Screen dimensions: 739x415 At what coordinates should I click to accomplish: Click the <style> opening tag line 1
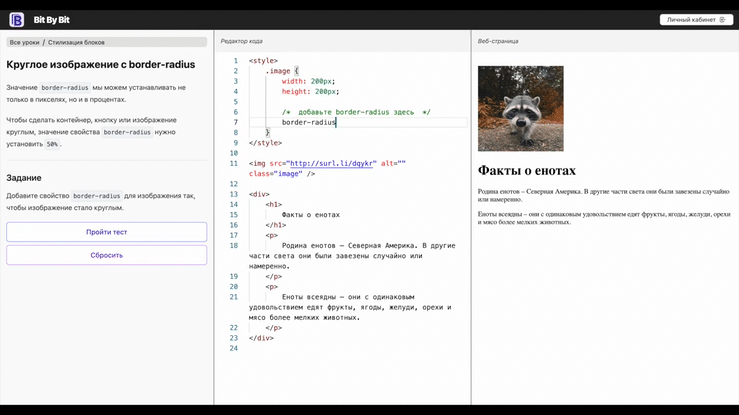263,61
